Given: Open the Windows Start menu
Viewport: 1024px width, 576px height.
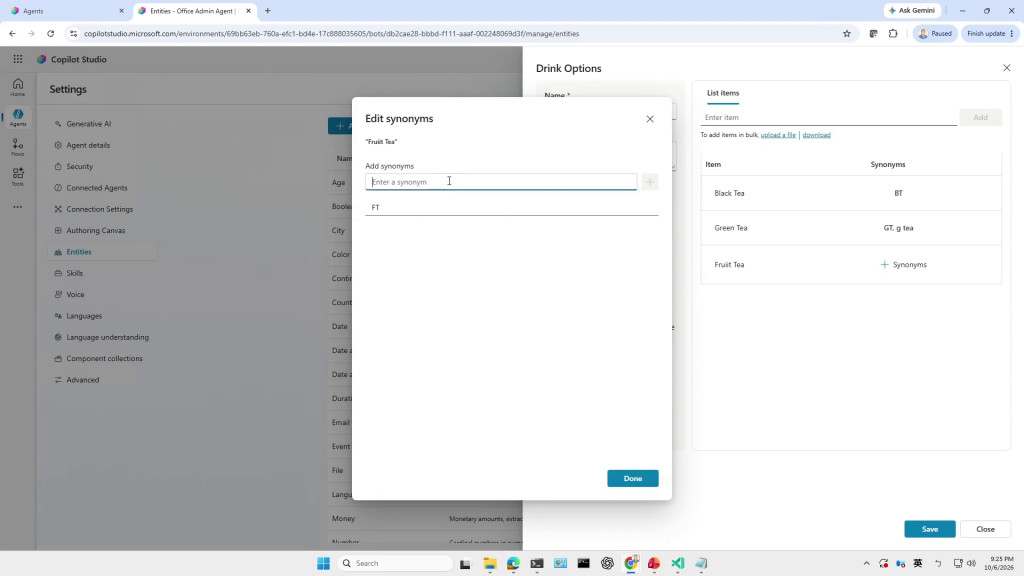Looking at the screenshot, I should (x=323, y=563).
